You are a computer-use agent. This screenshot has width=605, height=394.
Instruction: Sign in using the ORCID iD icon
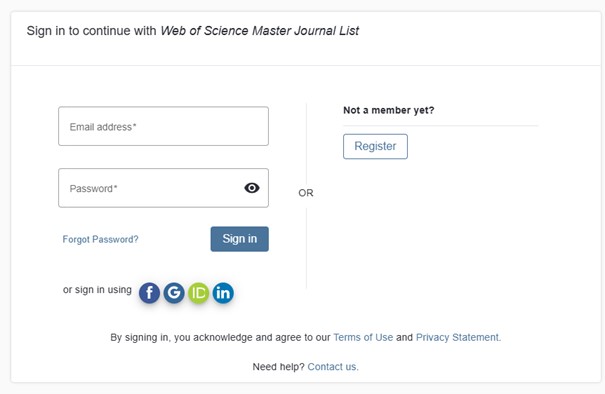(198, 293)
